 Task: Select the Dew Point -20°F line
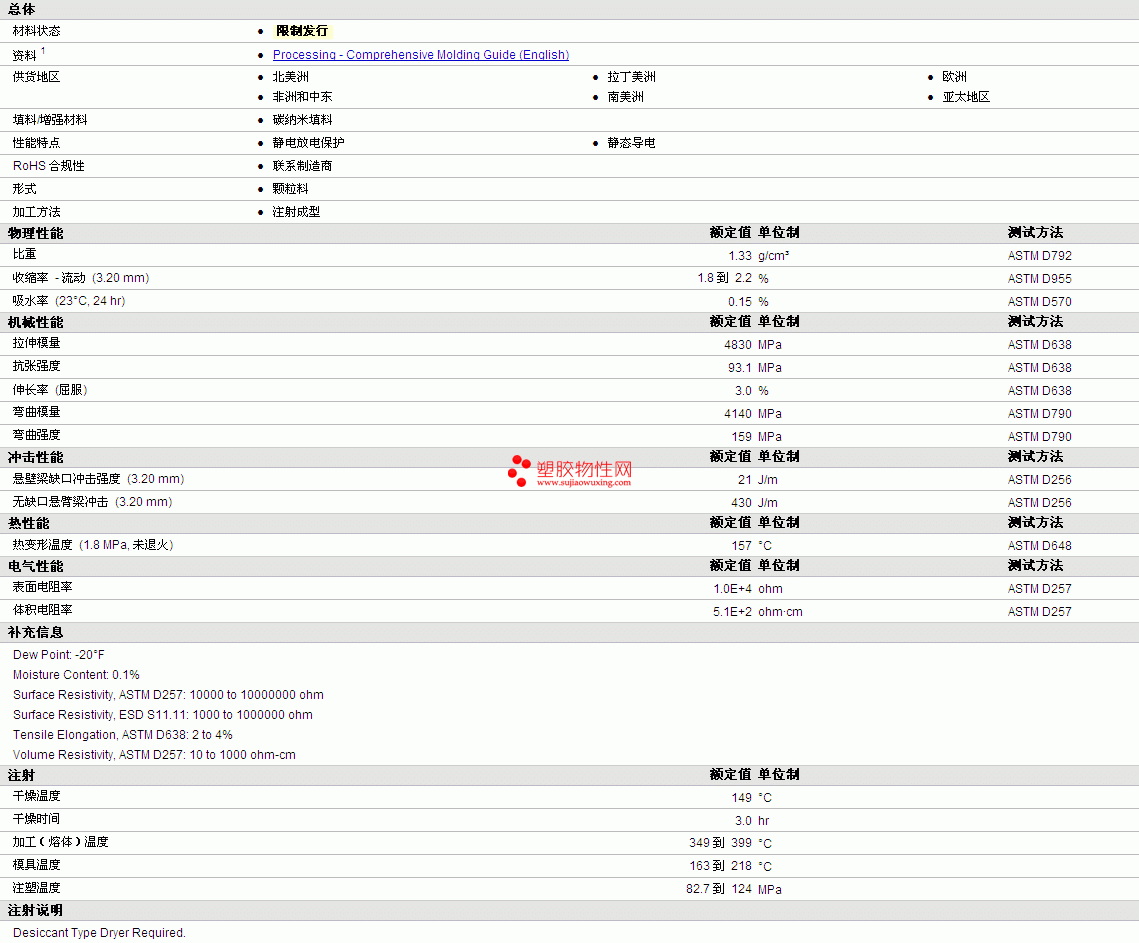click(59, 655)
